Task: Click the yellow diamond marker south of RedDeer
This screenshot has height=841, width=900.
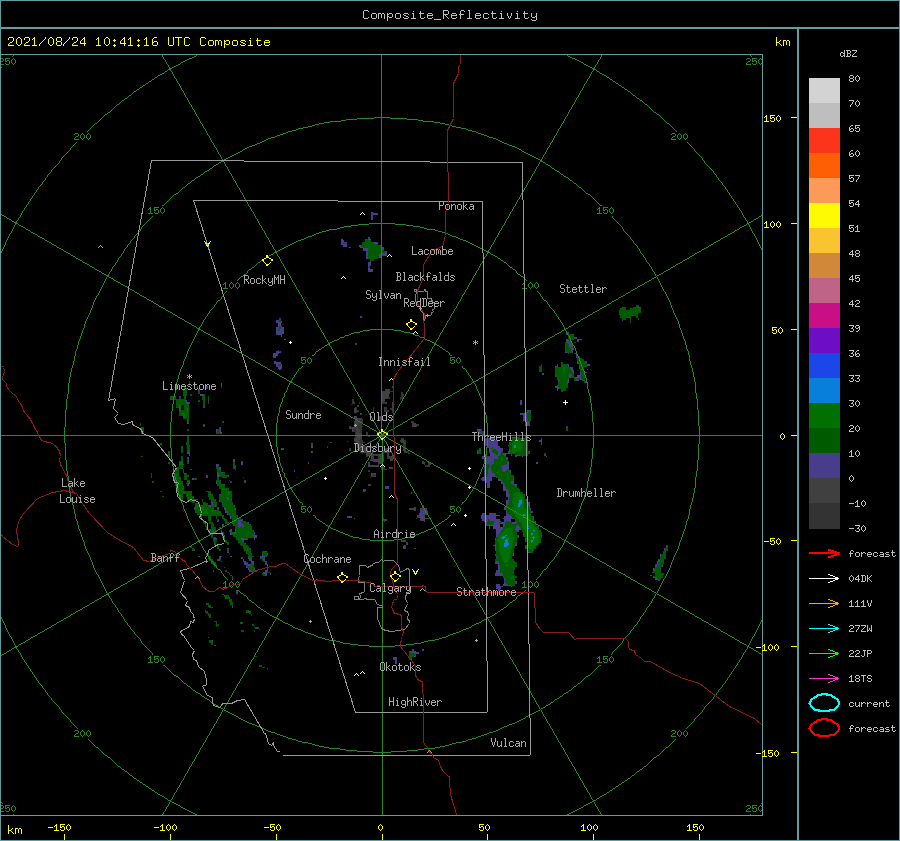Action: click(x=411, y=325)
